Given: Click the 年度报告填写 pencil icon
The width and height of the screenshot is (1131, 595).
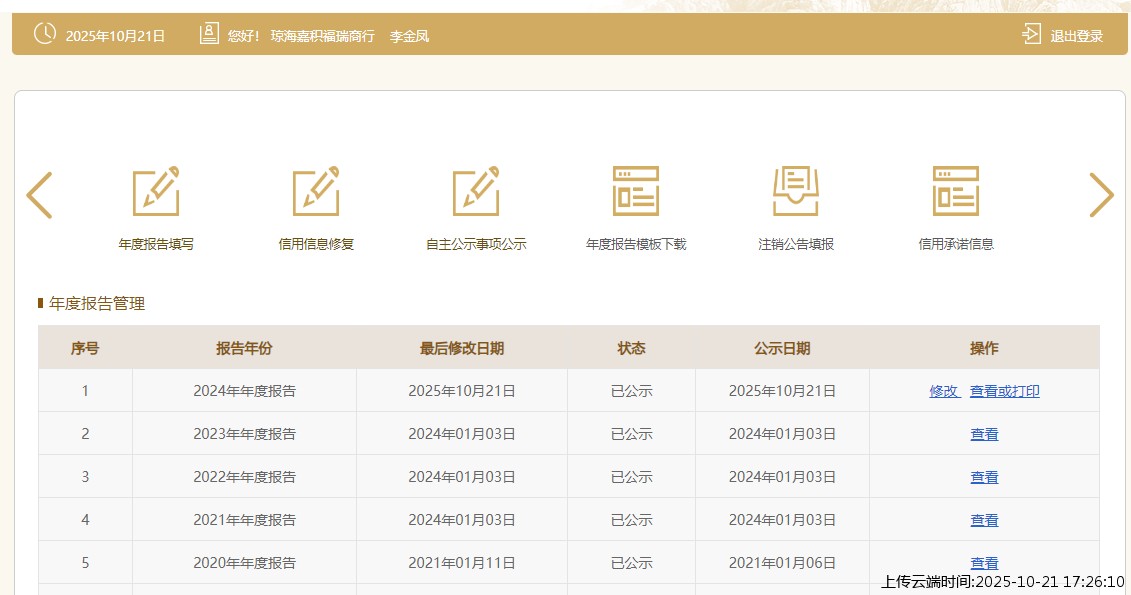Looking at the screenshot, I should click(x=156, y=191).
